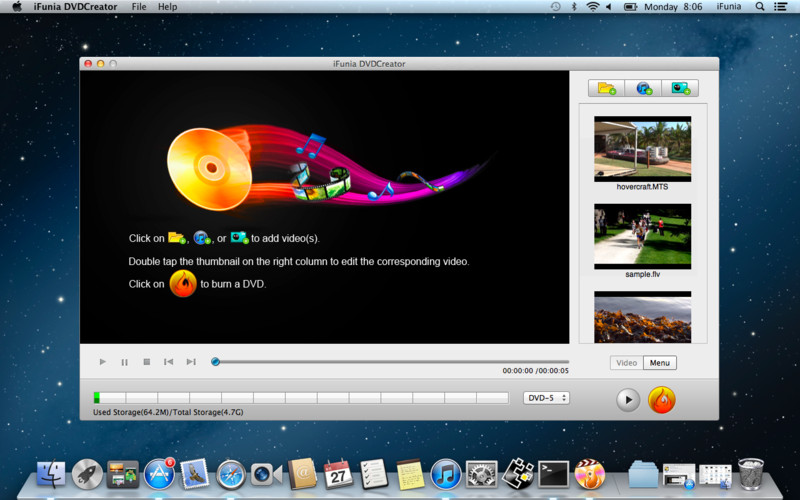Click the 00:00:00 /00:00:05 time readout
The height and width of the screenshot is (500, 800).
[535, 371]
